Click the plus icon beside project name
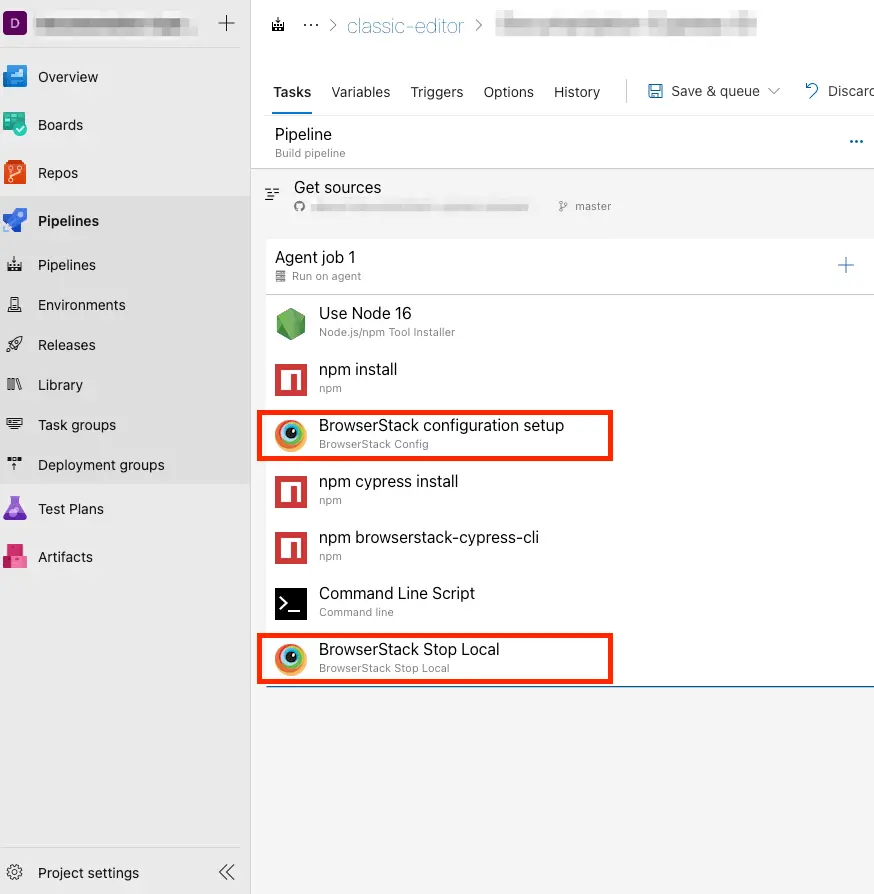The height and width of the screenshot is (894, 874). click(227, 23)
